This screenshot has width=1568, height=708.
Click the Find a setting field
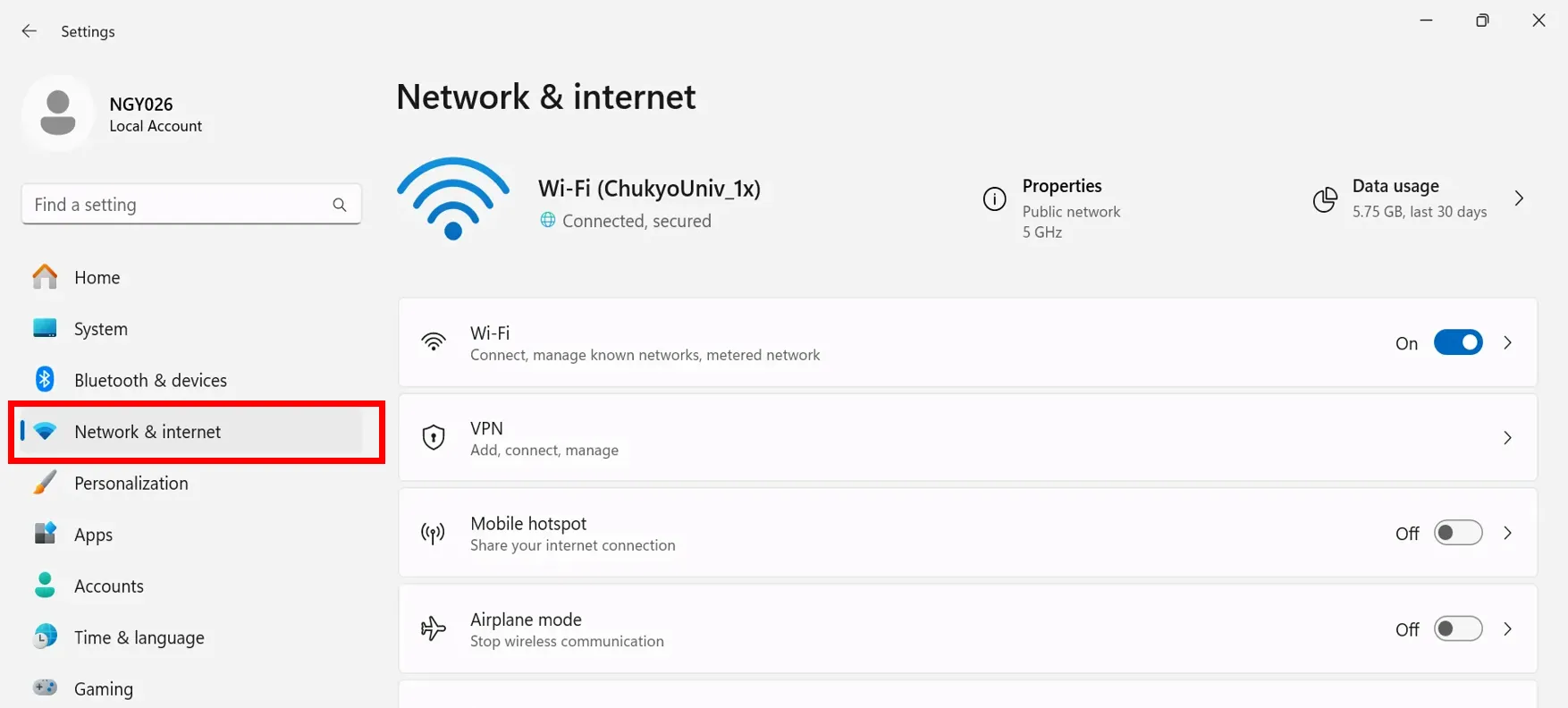click(x=179, y=205)
